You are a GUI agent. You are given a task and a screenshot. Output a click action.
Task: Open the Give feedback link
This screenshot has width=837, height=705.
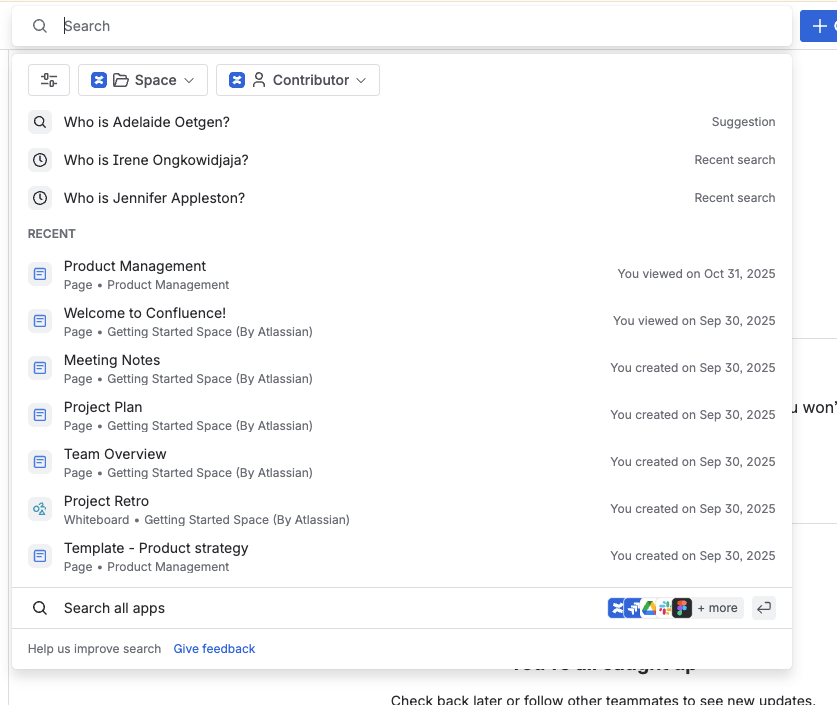click(x=214, y=649)
